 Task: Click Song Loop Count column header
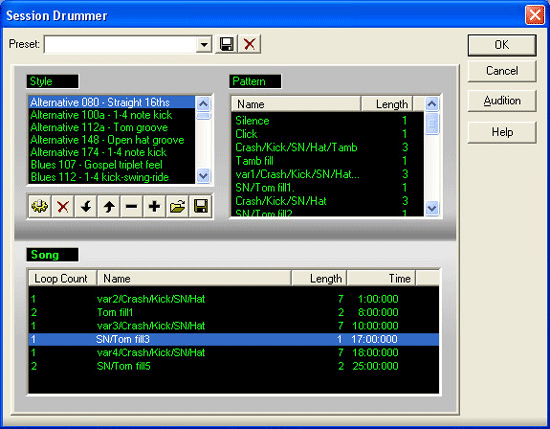62,279
